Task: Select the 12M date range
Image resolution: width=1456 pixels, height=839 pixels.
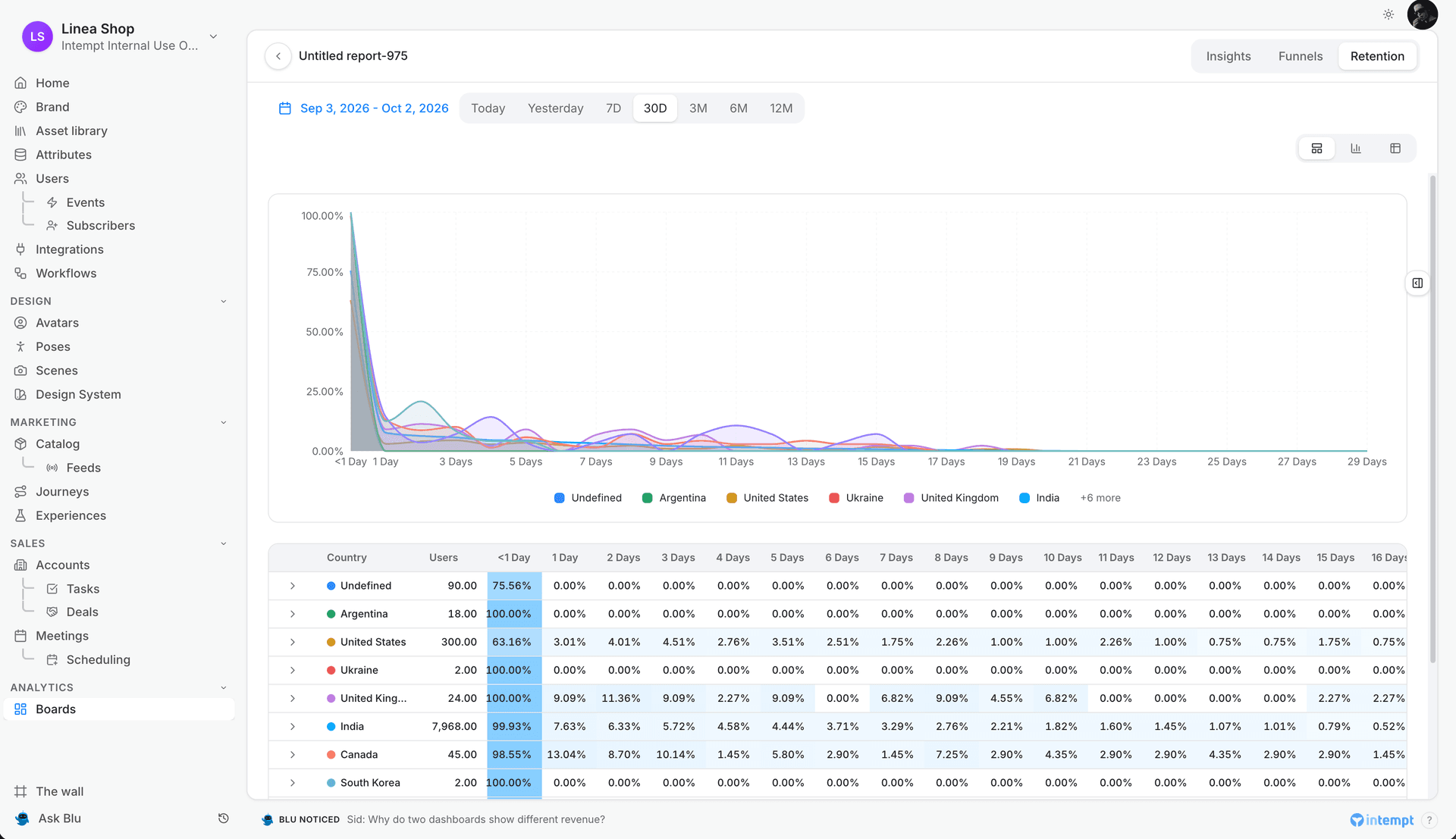Action: [x=780, y=108]
